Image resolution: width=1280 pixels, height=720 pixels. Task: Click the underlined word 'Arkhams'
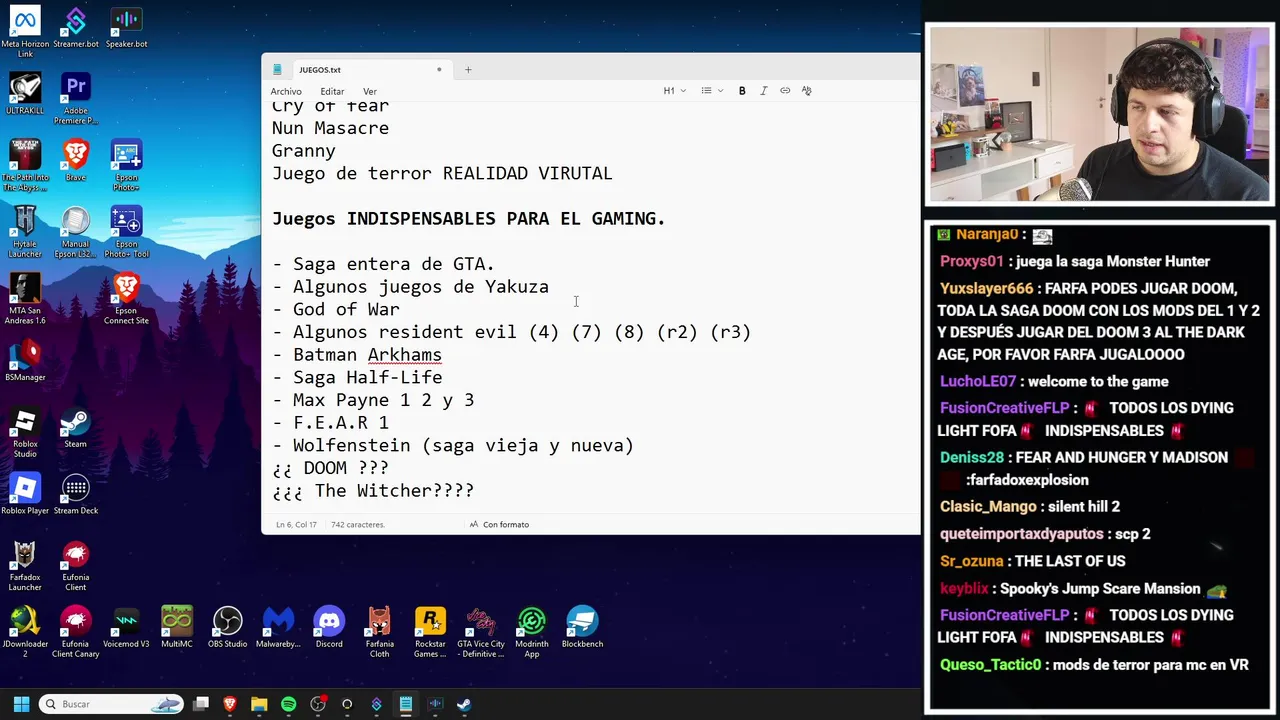pyautogui.click(x=405, y=355)
